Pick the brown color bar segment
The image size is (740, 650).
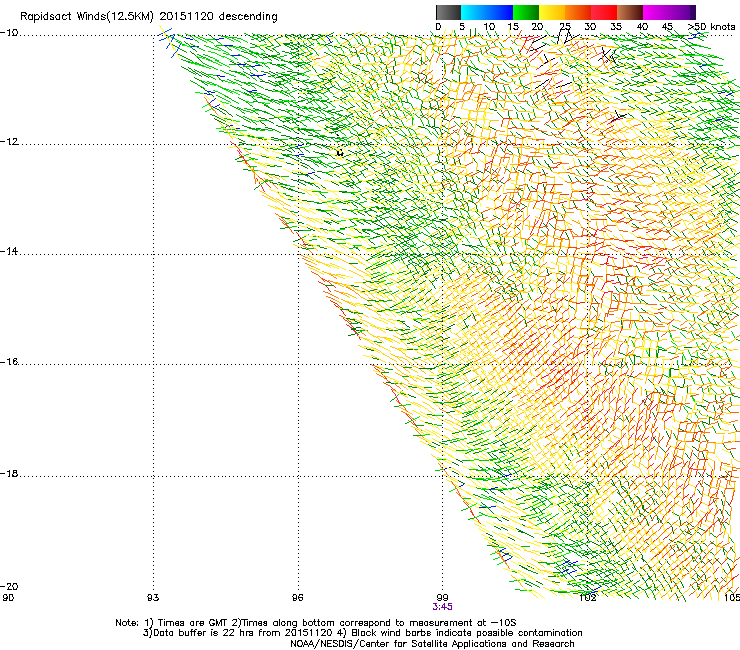coord(630,12)
